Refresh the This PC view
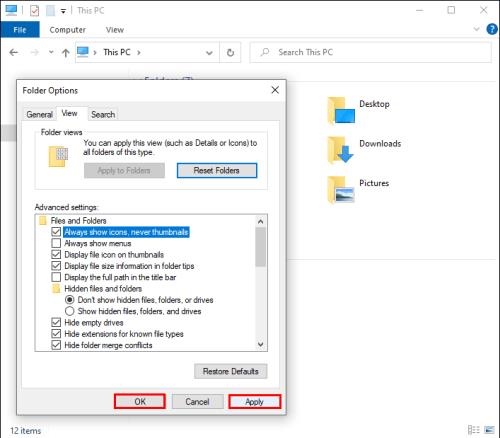The height and width of the screenshot is (438, 500). 230,52
